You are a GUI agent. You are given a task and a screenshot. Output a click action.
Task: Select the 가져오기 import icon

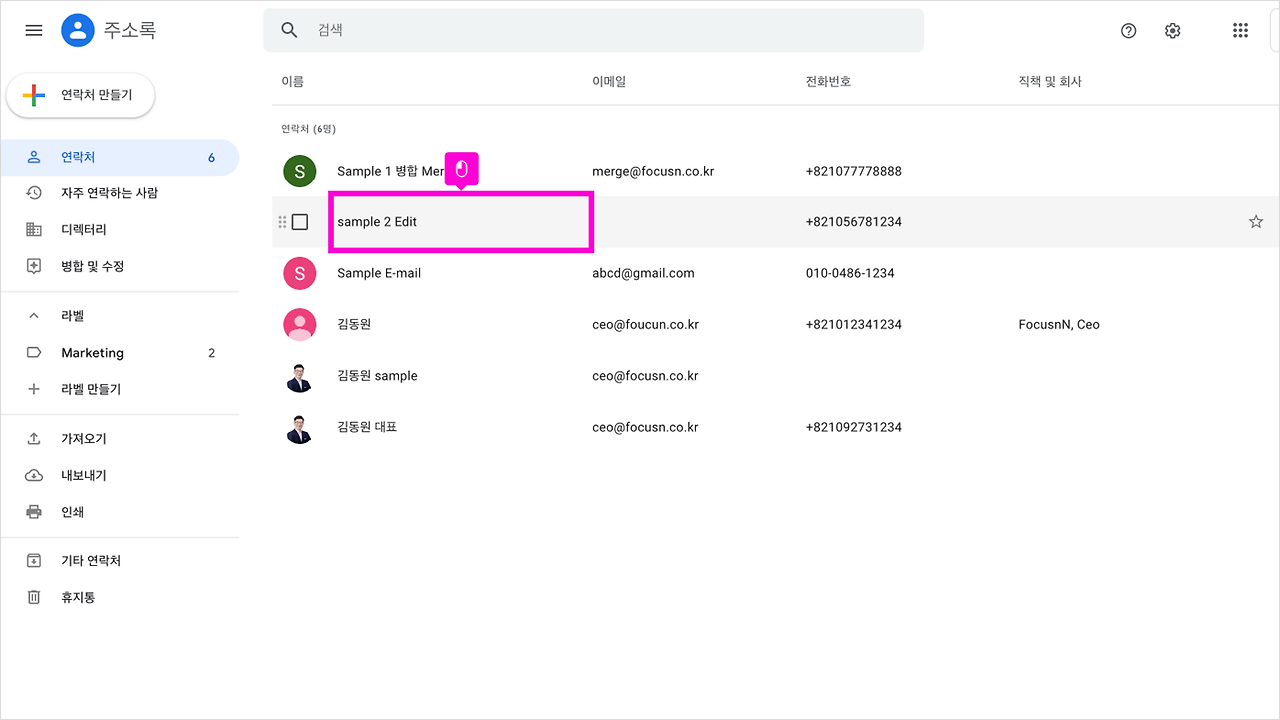tap(32, 438)
